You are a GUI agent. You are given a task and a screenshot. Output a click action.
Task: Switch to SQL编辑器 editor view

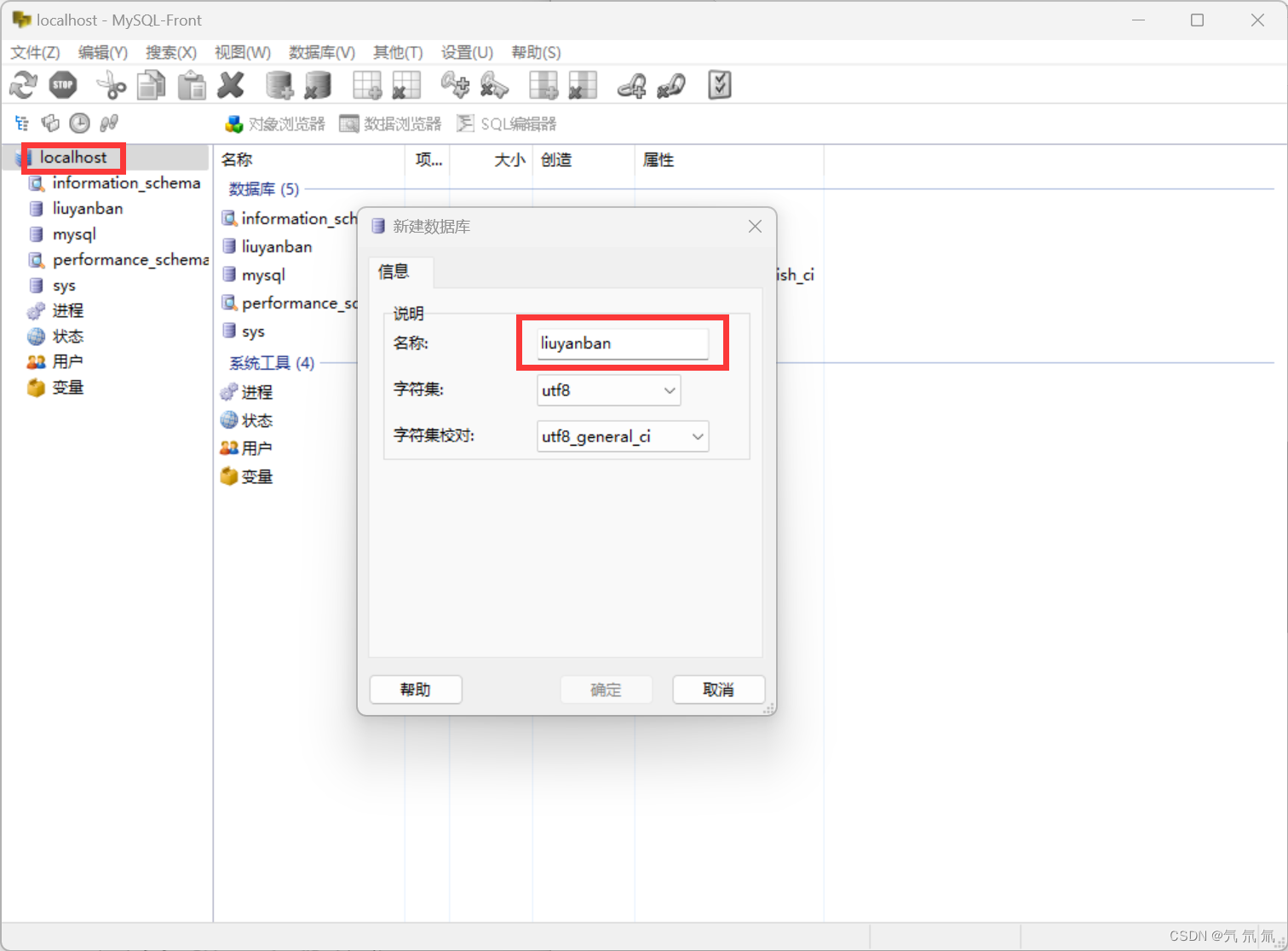(506, 124)
